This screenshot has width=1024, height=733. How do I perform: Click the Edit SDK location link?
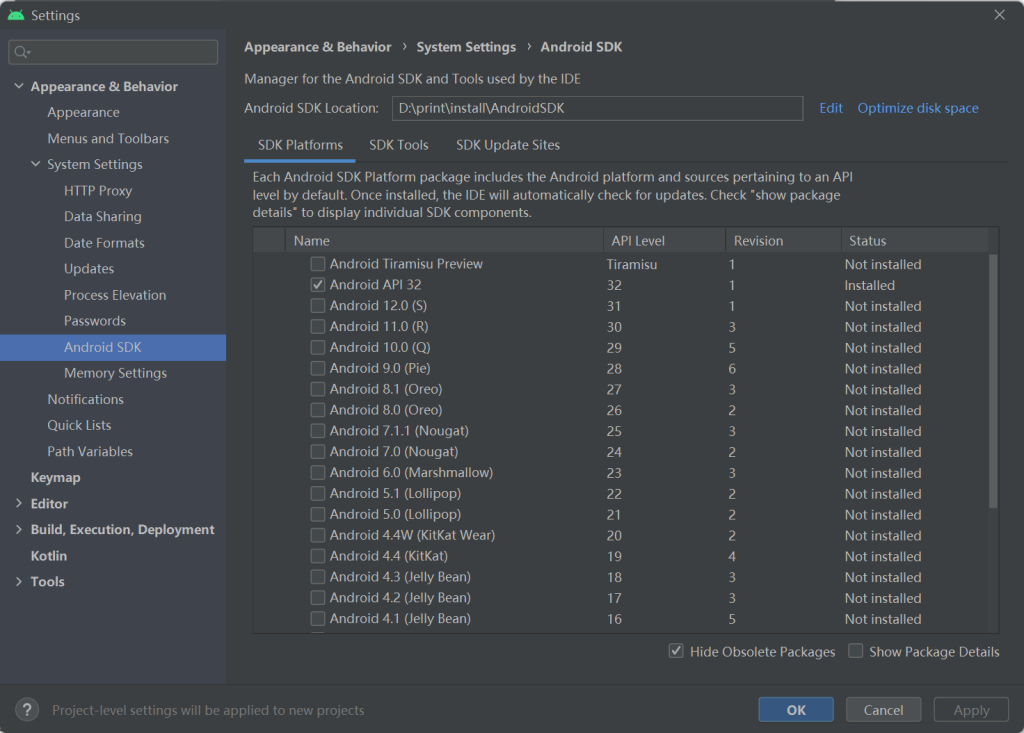[x=831, y=108]
